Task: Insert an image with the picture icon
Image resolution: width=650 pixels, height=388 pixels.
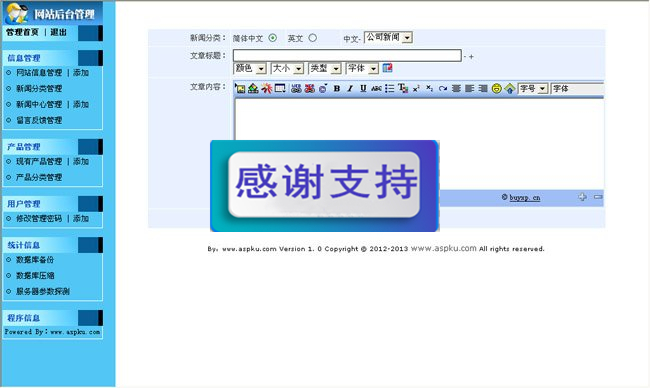Action: pos(240,88)
